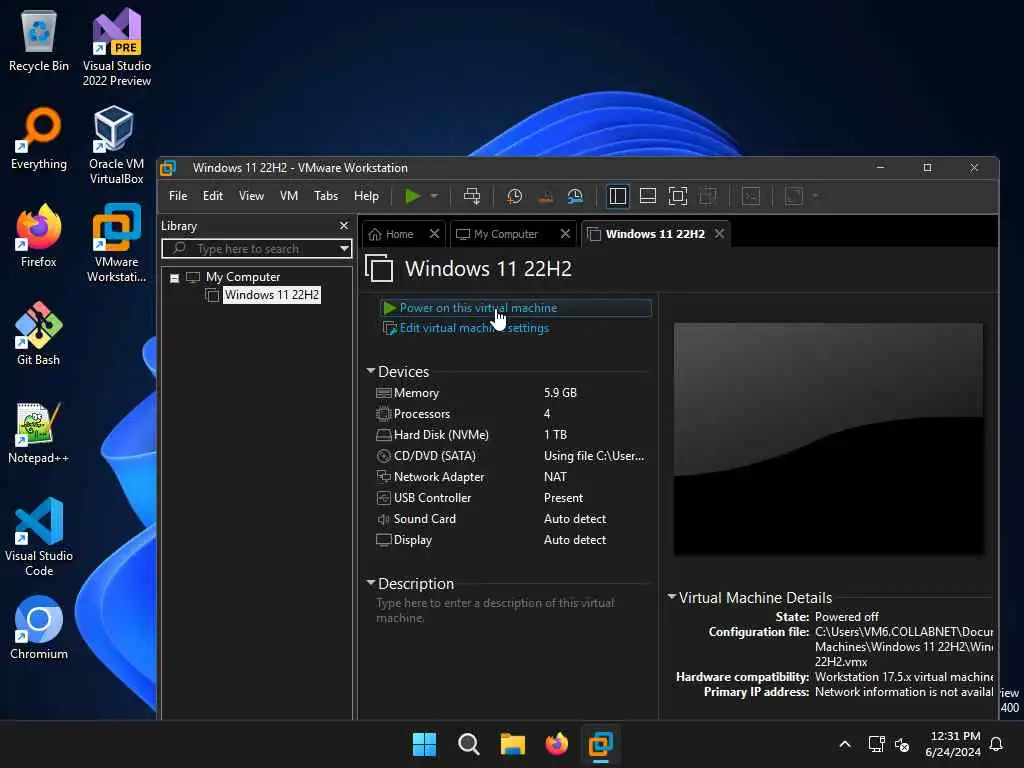Click Send Ctrl+Alt+Del toolbar icon
The height and width of the screenshot is (768, 1024).
click(472, 196)
